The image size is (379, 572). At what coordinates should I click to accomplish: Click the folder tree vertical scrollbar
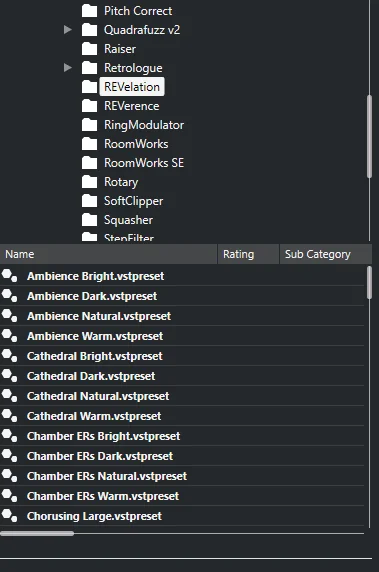point(370,136)
